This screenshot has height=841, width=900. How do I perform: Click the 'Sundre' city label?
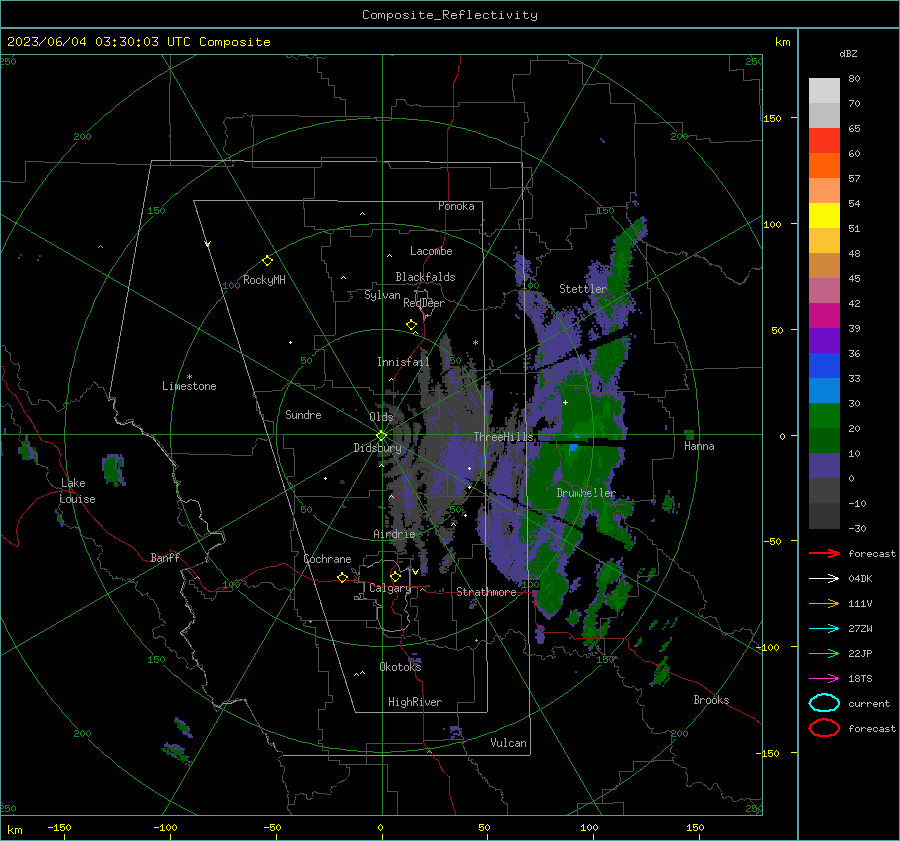click(303, 415)
